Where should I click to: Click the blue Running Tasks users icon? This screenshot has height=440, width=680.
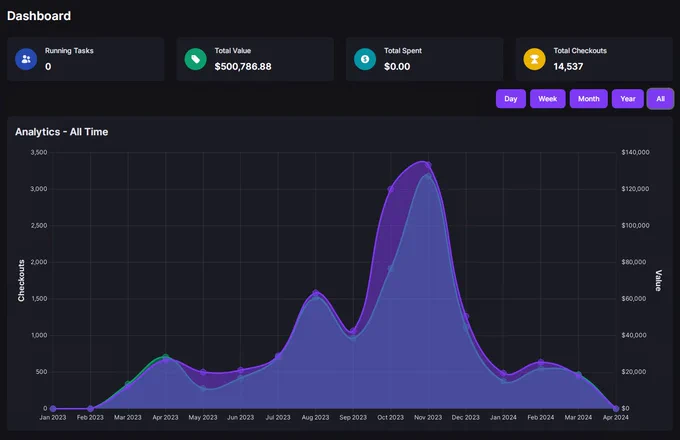[26, 59]
